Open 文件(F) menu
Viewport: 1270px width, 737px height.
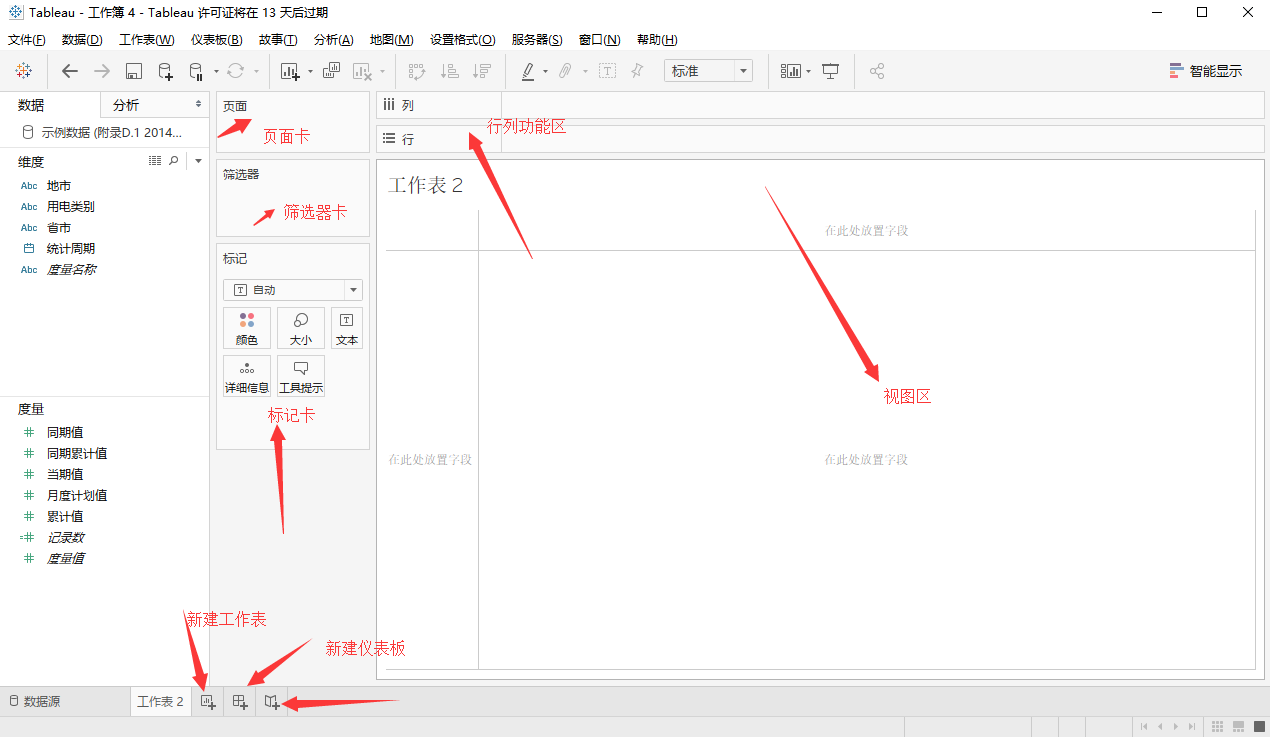[x=27, y=40]
